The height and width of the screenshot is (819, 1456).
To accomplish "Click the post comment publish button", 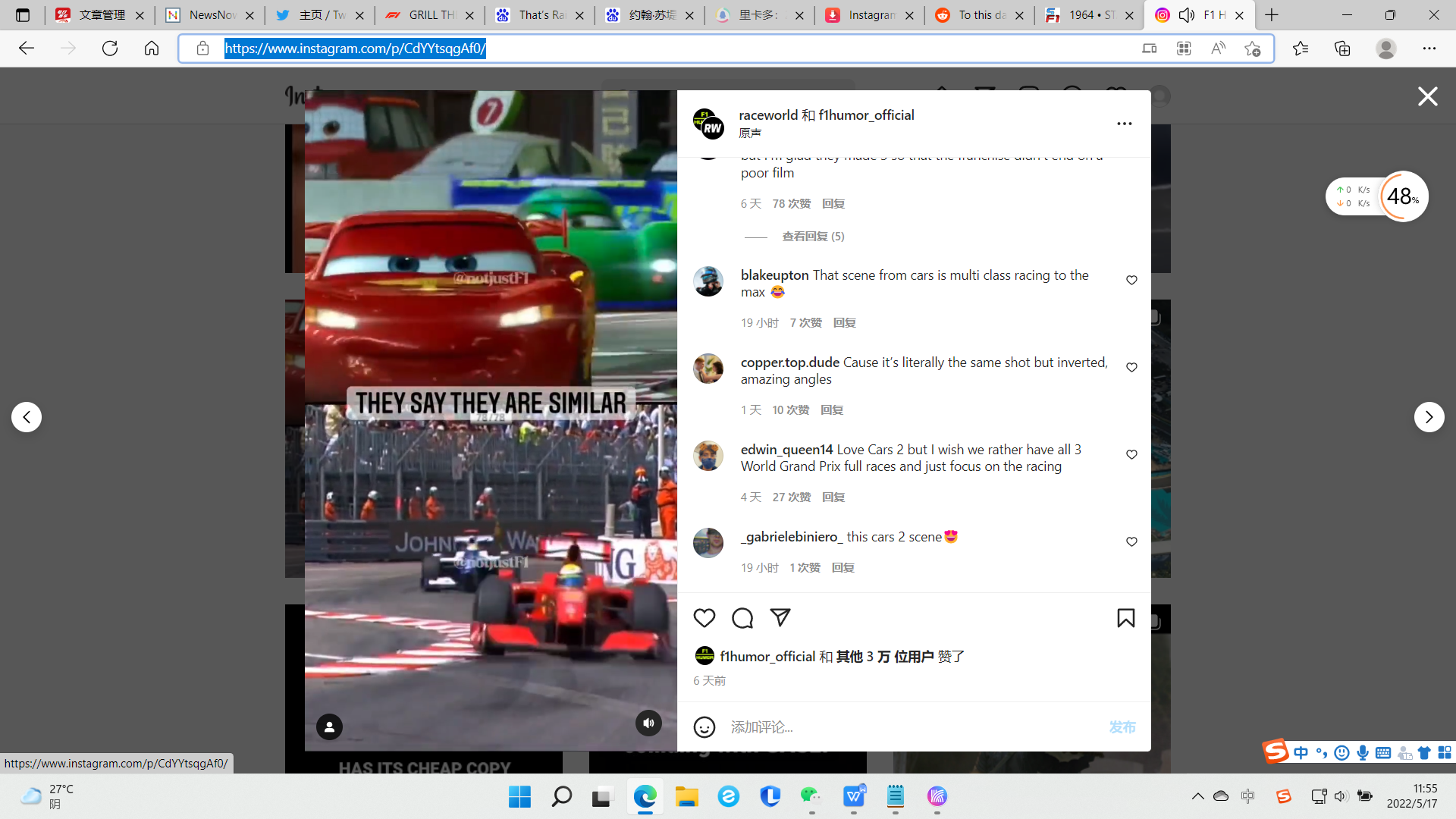I will click(x=1122, y=727).
